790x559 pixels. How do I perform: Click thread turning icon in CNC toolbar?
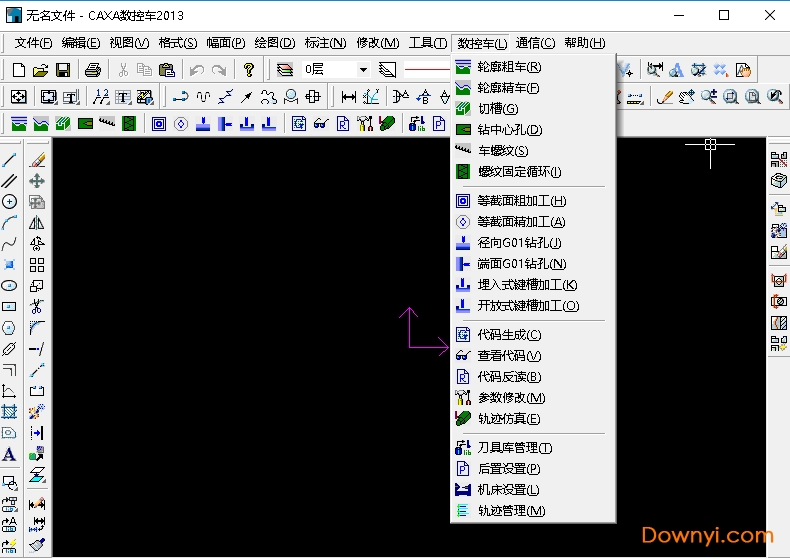click(x=107, y=123)
